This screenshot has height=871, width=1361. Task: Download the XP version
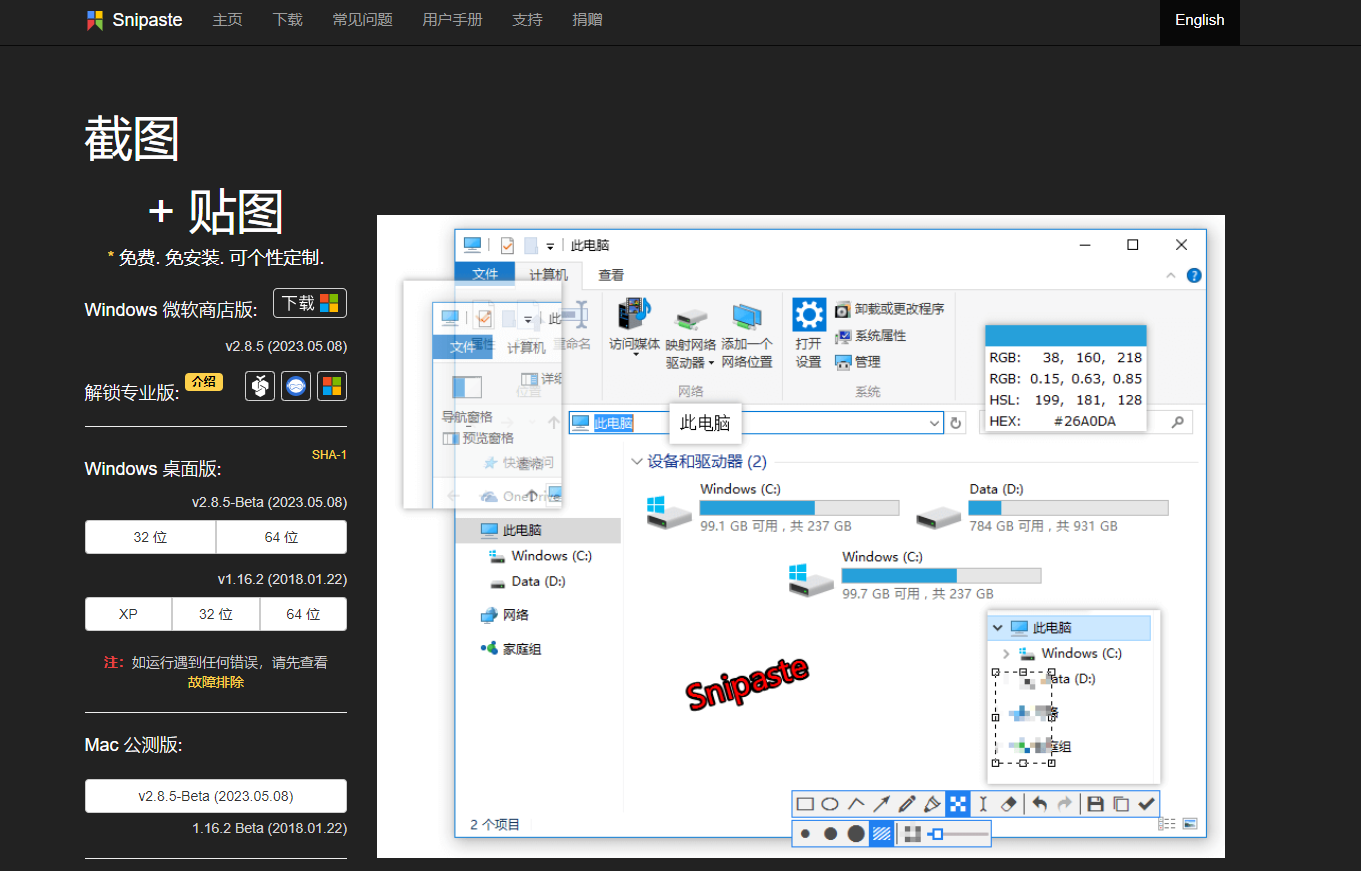128,614
